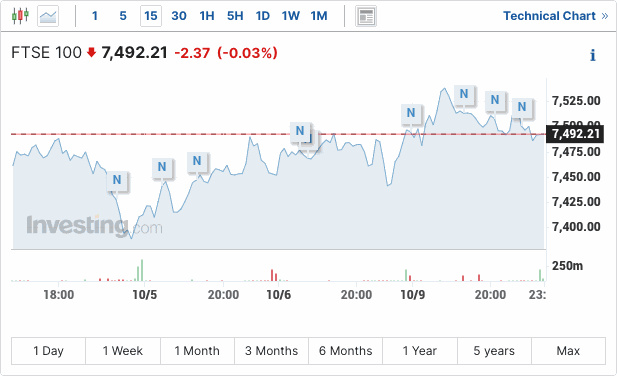Select the 5 minute interval
Screen dimensions: 617x376
123,16
